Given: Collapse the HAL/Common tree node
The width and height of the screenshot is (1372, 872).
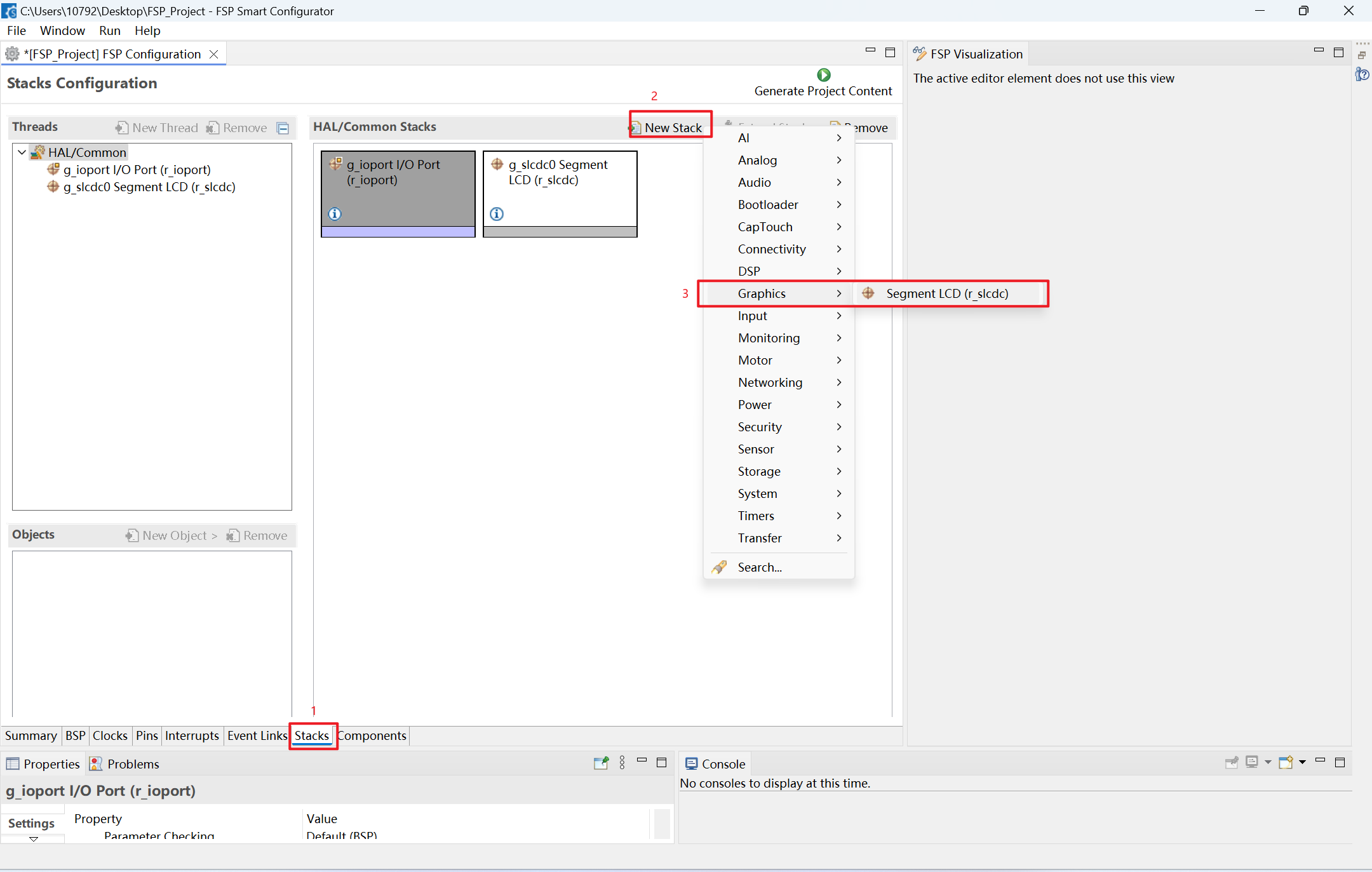Looking at the screenshot, I should coord(22,152).
